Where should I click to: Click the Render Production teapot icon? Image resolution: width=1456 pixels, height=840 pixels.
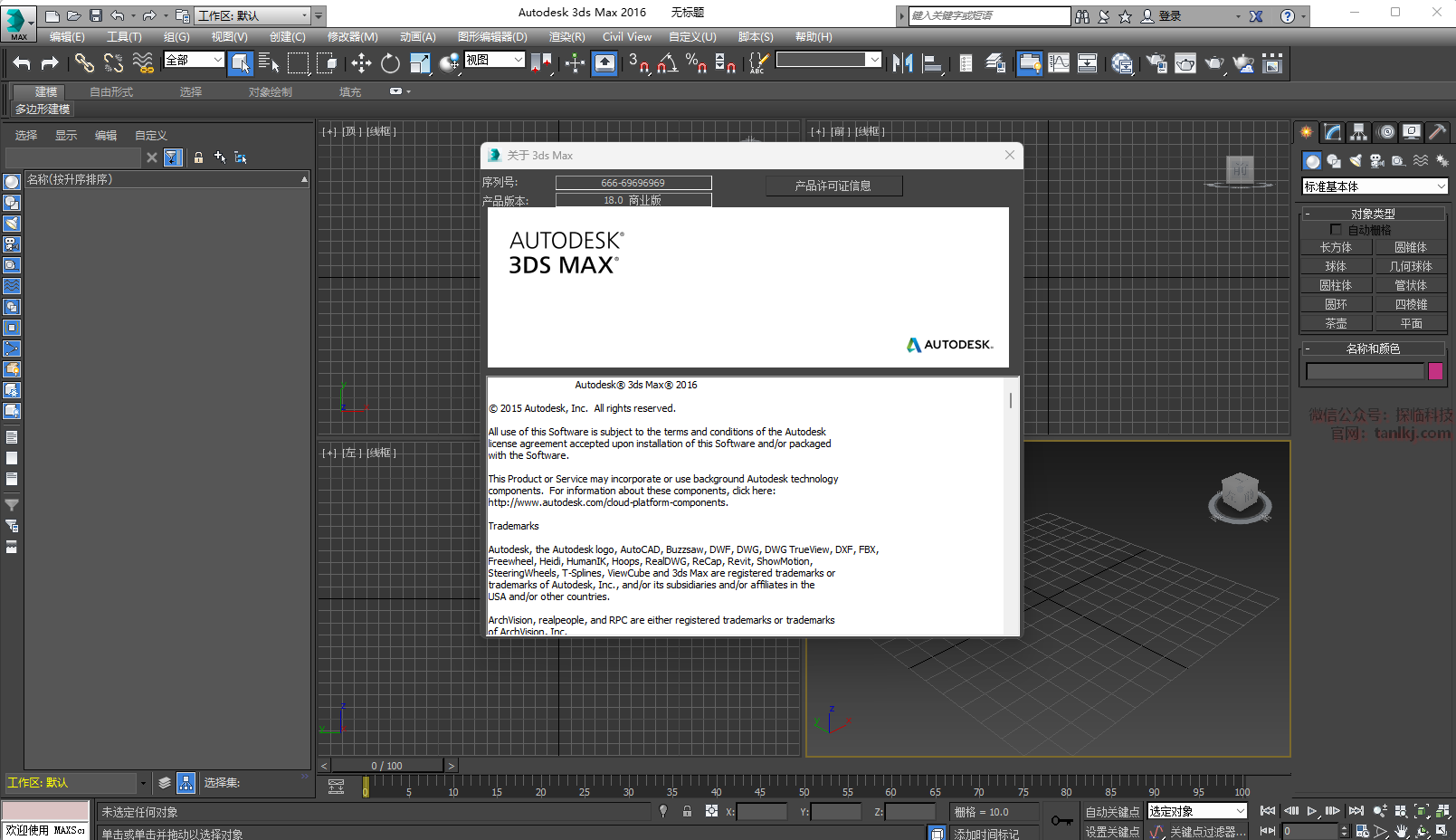click(1213, 63)
